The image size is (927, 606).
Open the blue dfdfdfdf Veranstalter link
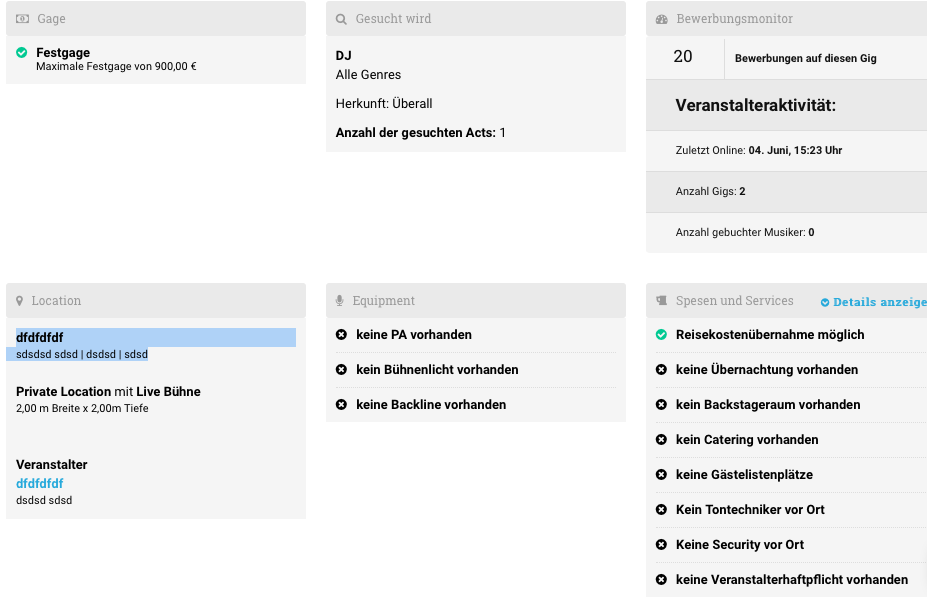[x=40, y=484]
